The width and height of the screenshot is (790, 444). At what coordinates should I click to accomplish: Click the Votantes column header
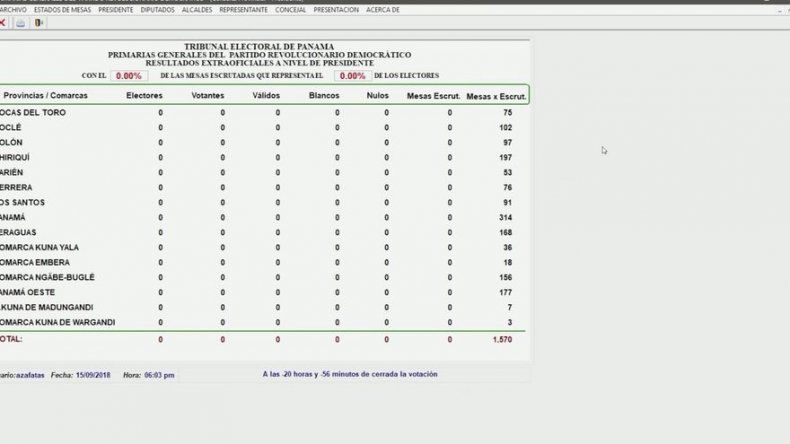[208, 95]
